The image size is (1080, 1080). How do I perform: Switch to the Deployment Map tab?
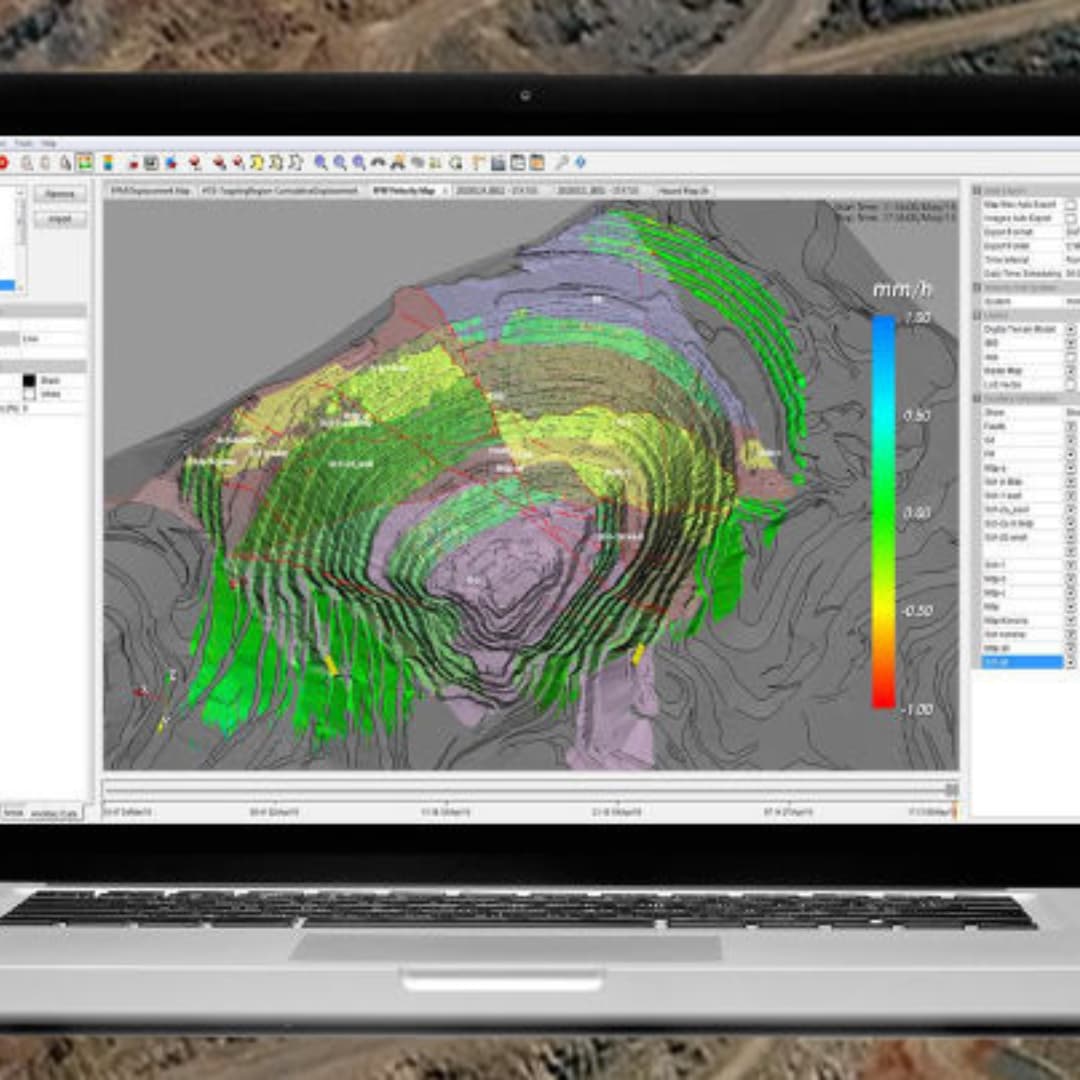[x=150, y=190]
